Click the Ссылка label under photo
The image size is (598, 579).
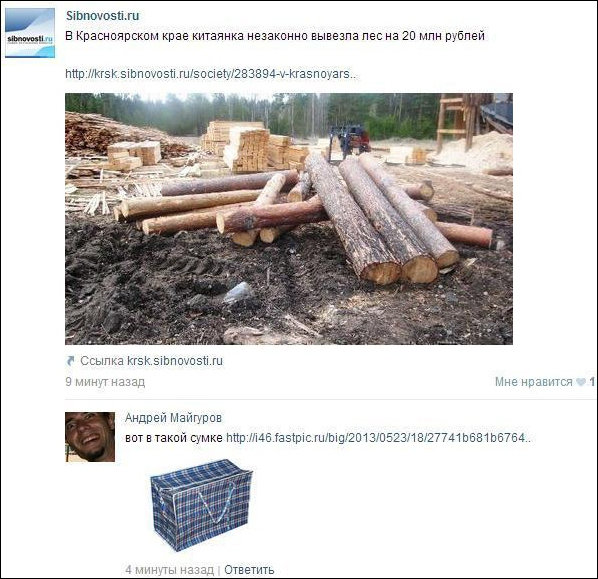[102, 361]
